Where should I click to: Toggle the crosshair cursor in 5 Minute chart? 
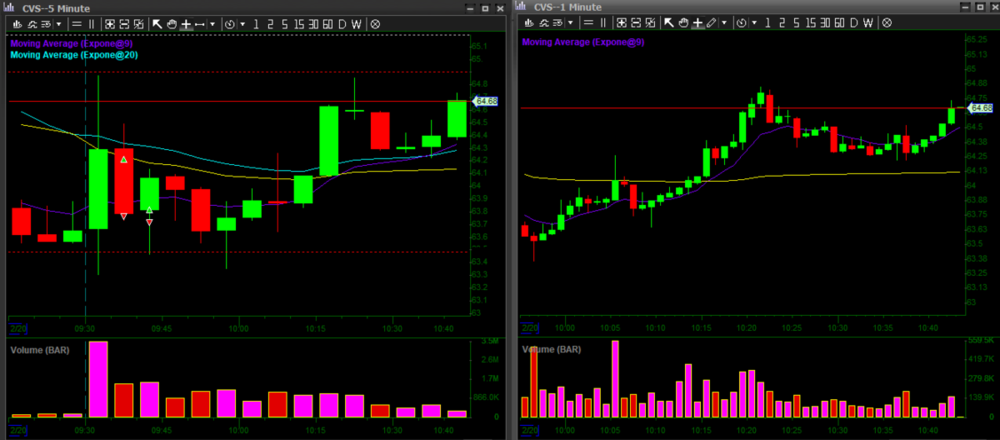click(x=186, y=23)
